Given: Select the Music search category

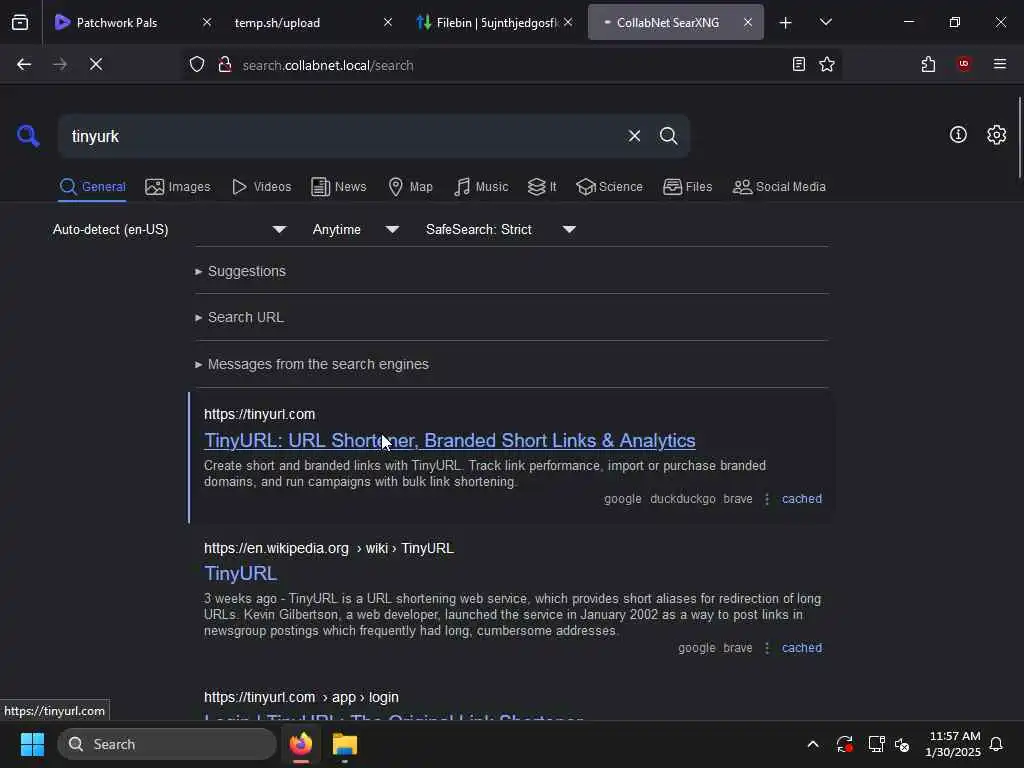Looking at the screenshot, I should pos(481,187).
